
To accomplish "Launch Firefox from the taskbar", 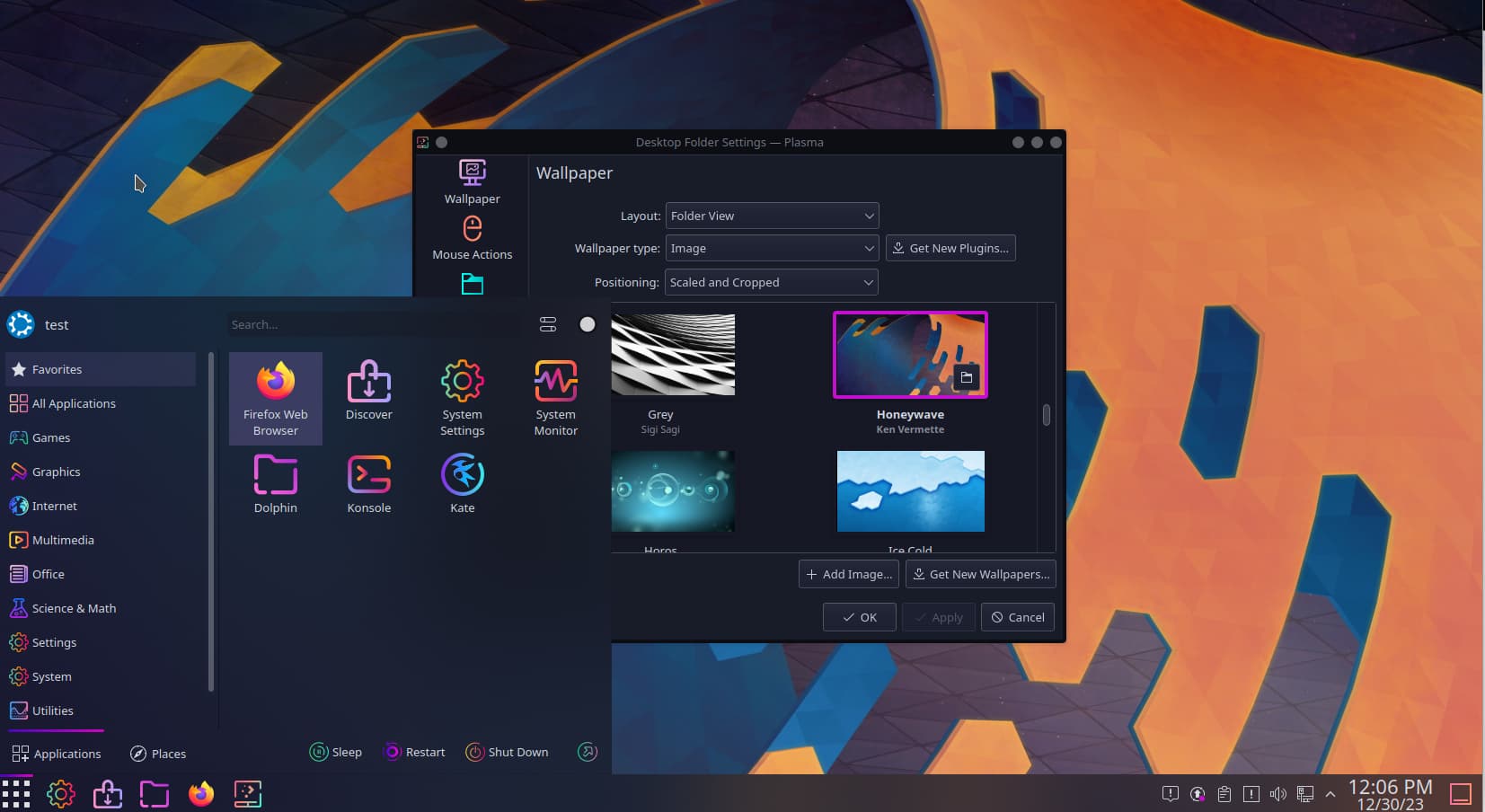I will pyautogui.click(x=201, y=794).
